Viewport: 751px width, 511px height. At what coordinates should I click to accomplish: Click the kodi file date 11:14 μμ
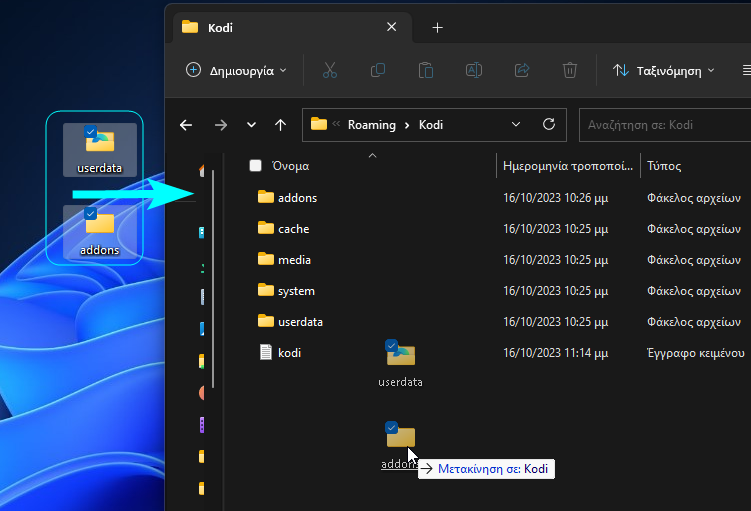tap(556, 353)
